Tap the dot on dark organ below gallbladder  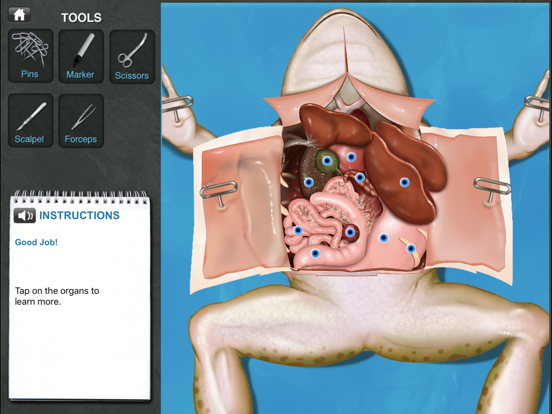pyautogui.click(x=309, y=182)
